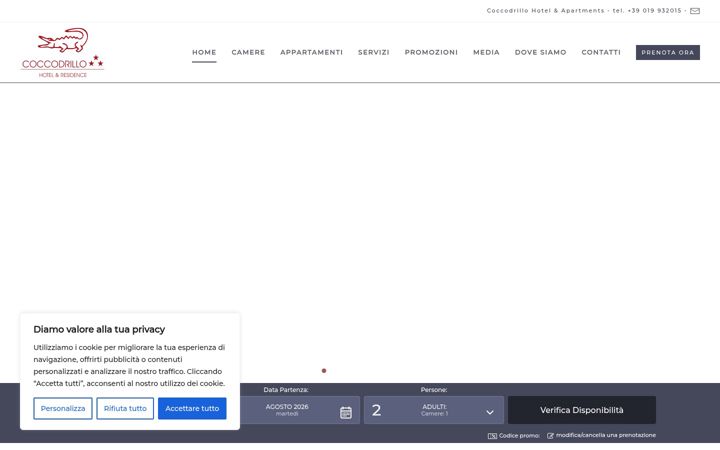
Task: Click the slideshow indicator dot
Action: pos(324,371)
